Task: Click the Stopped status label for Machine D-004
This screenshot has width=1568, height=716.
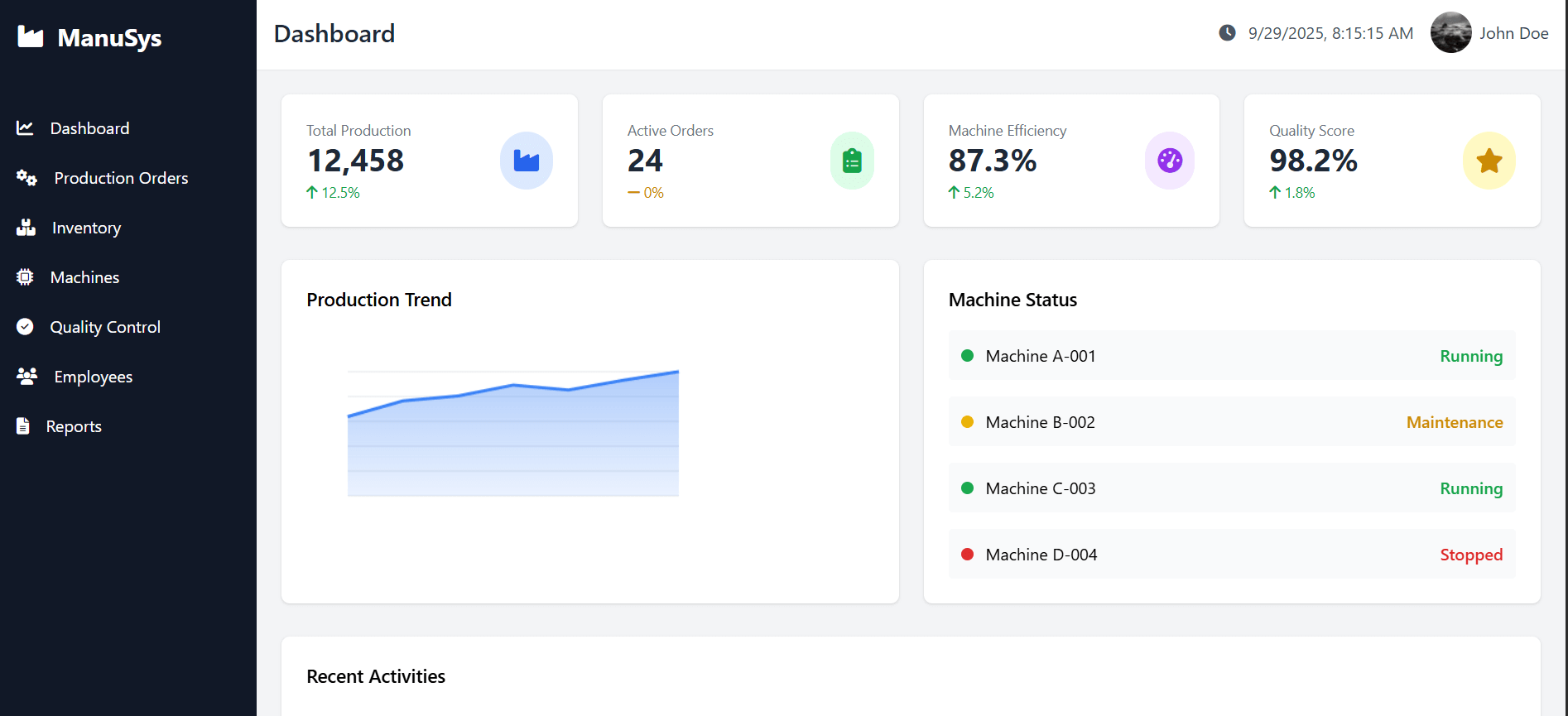Action: 1470,555
